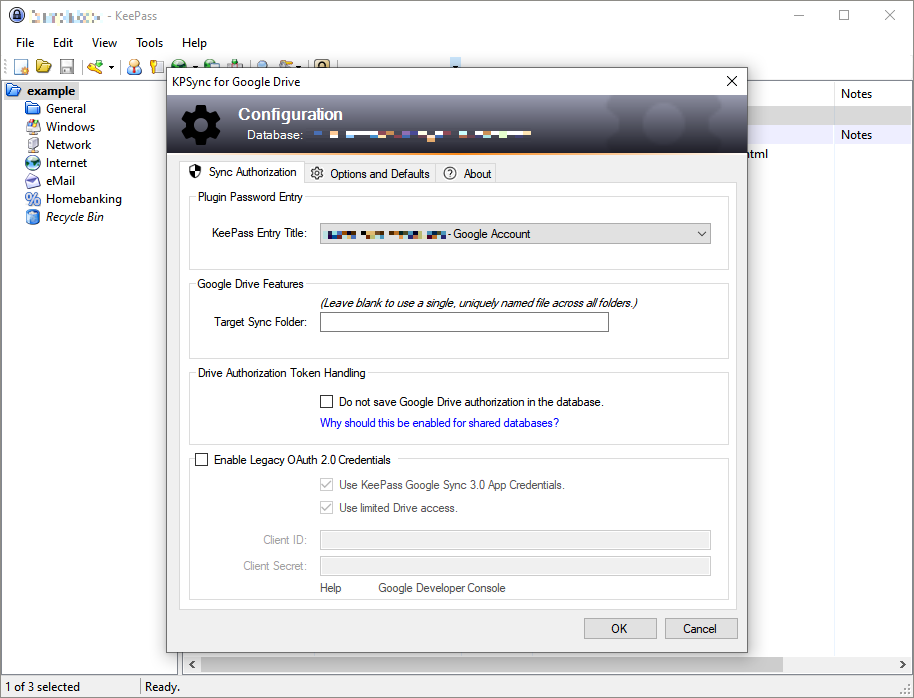Open the File menu
Image resolution: width=914 pixels, height=698 pixels.
pos(25,43)
